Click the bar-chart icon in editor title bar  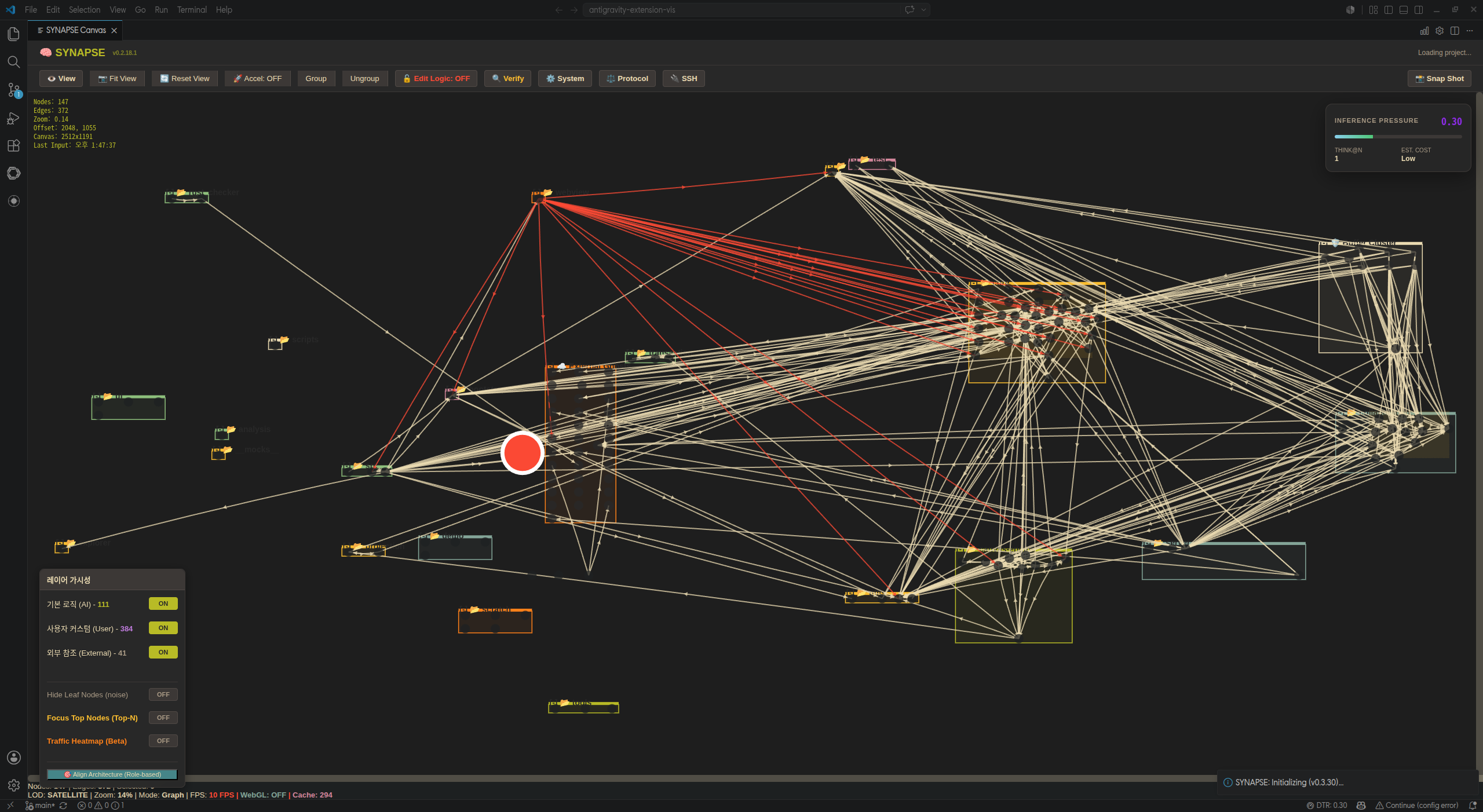pyautogui.click(x=1424, y=31)
